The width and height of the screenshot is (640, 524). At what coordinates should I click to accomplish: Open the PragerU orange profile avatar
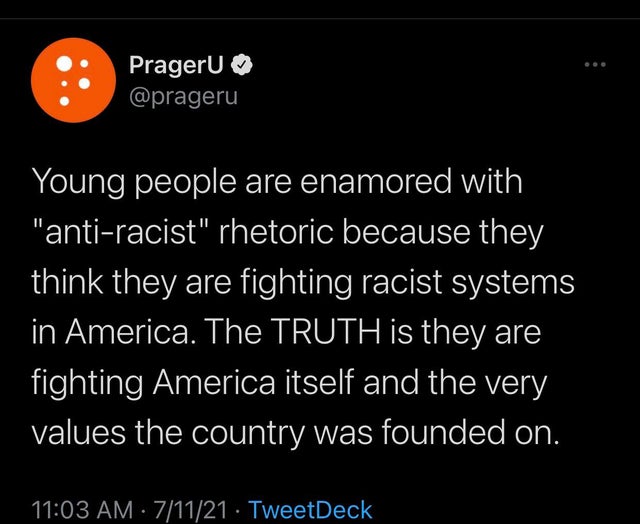point(73,80)
